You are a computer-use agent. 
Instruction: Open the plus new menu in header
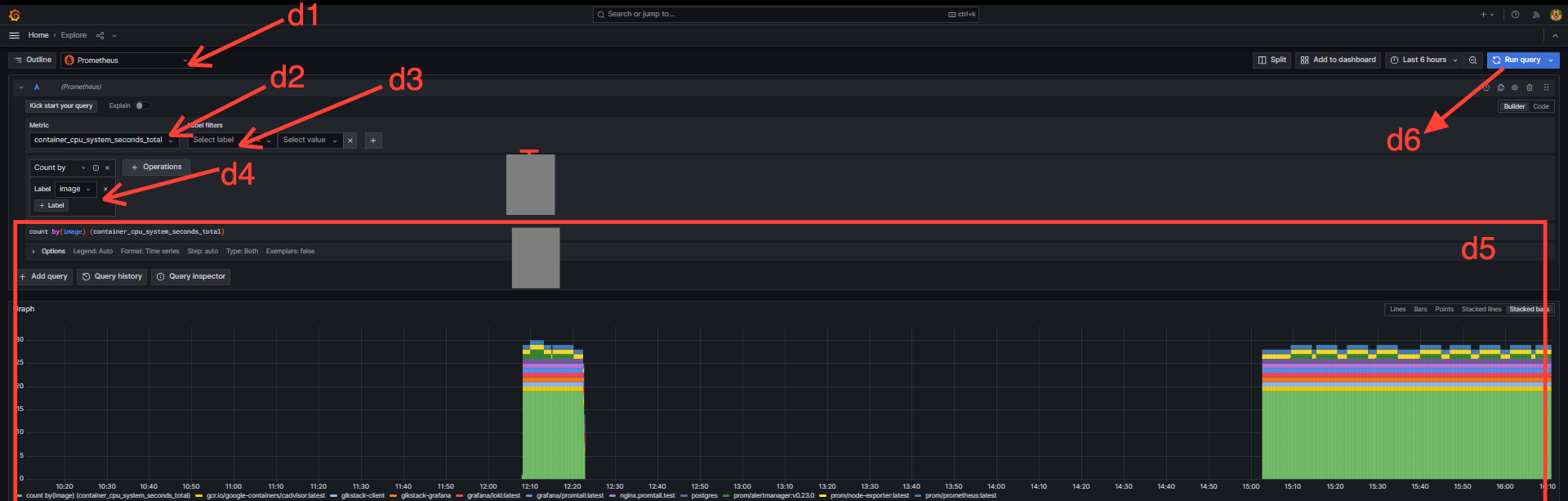tap(1487, 15)
